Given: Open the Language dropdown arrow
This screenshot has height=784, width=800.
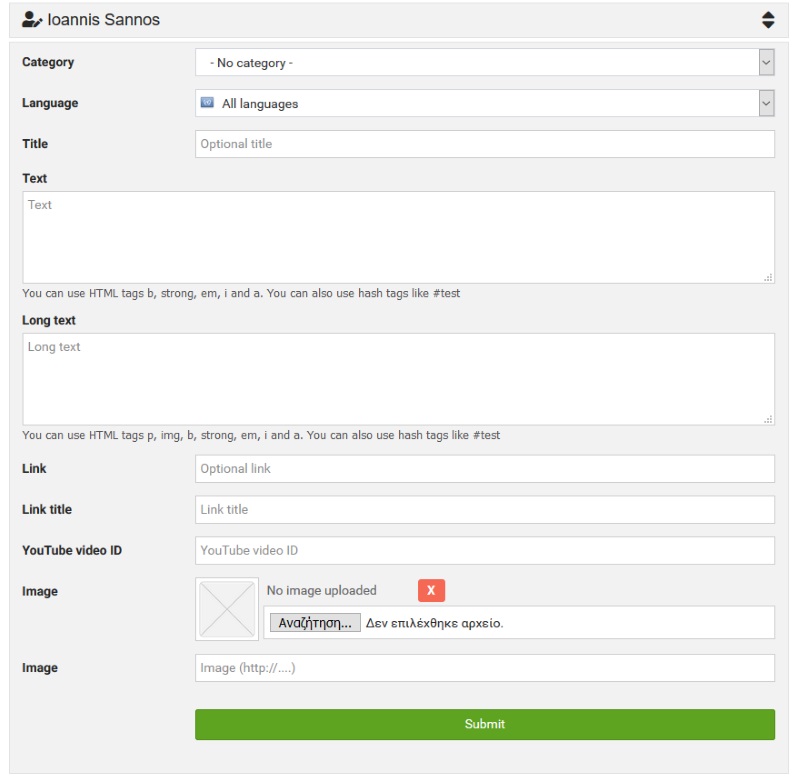Looking at the screenshot, I should click(766, 103).
